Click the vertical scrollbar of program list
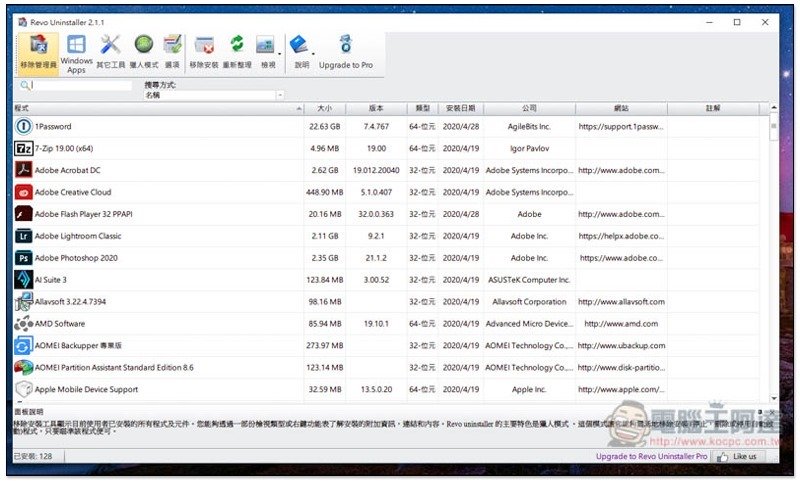 [x=773, y=250]
